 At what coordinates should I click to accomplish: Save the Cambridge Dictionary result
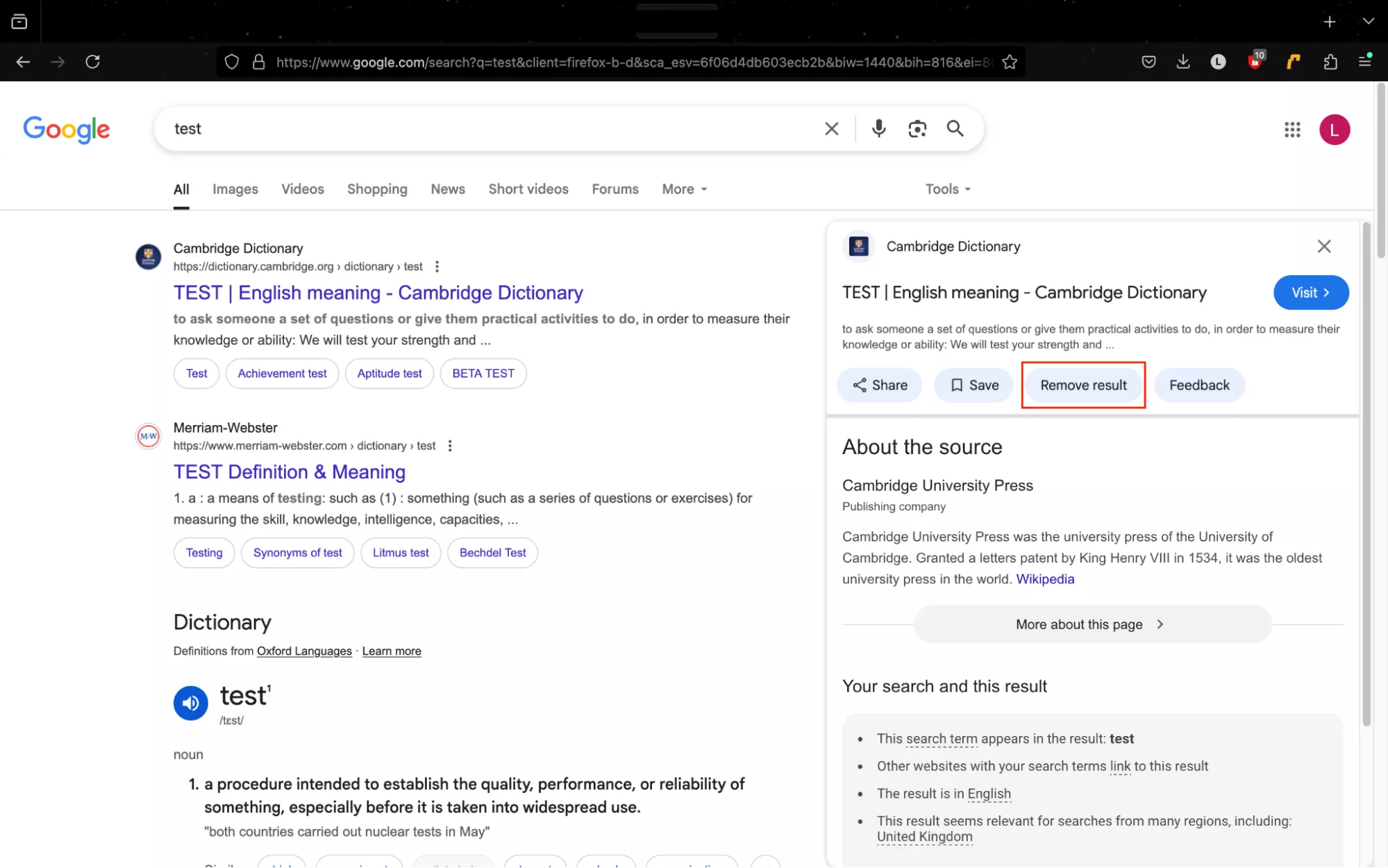(973, 385)
